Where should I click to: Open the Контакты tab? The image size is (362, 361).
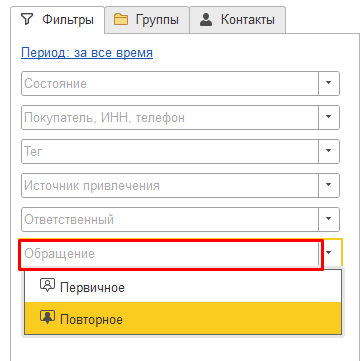point(238,20)
